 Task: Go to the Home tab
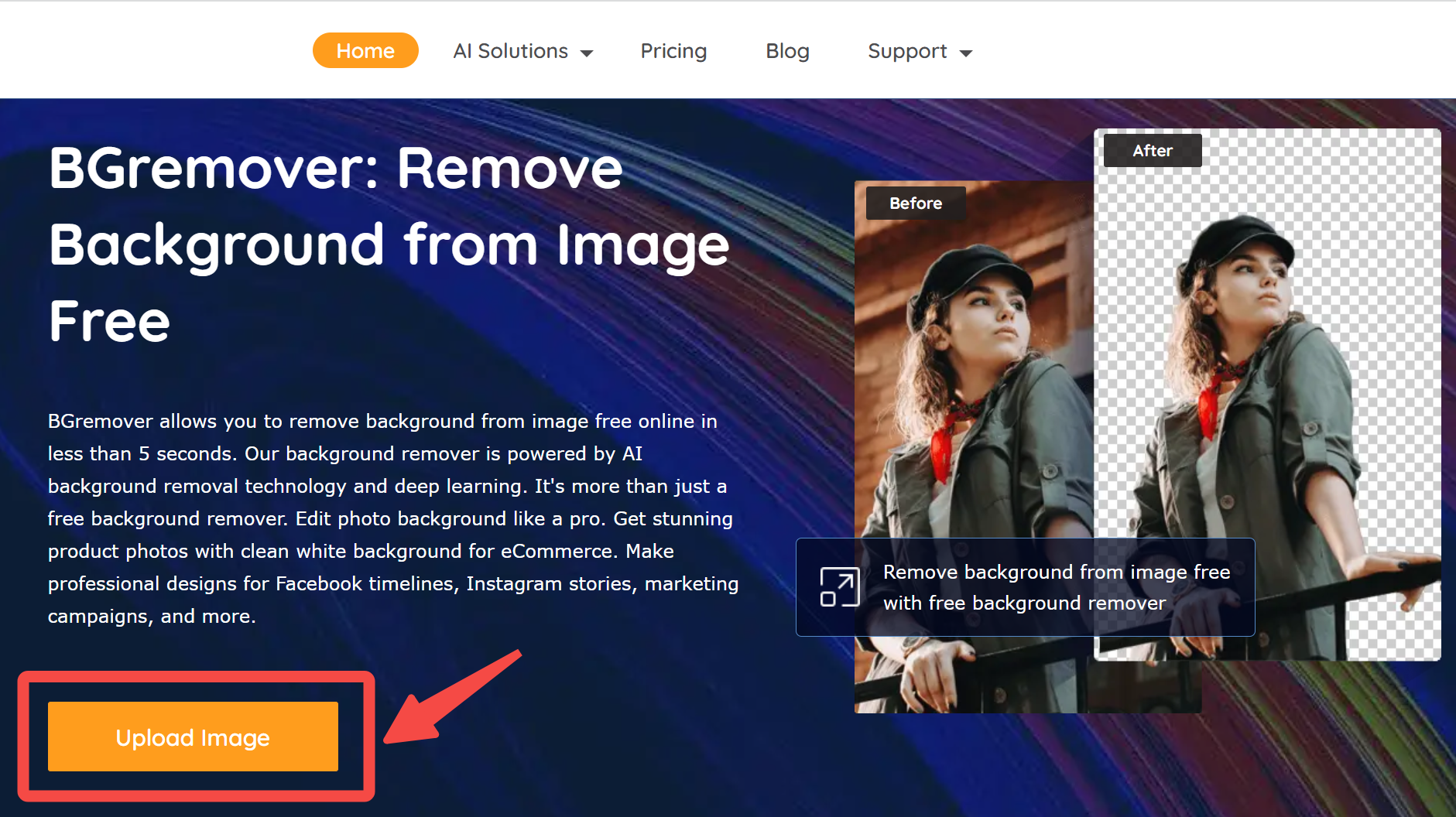pyautogui.click(x=365, y=50)
